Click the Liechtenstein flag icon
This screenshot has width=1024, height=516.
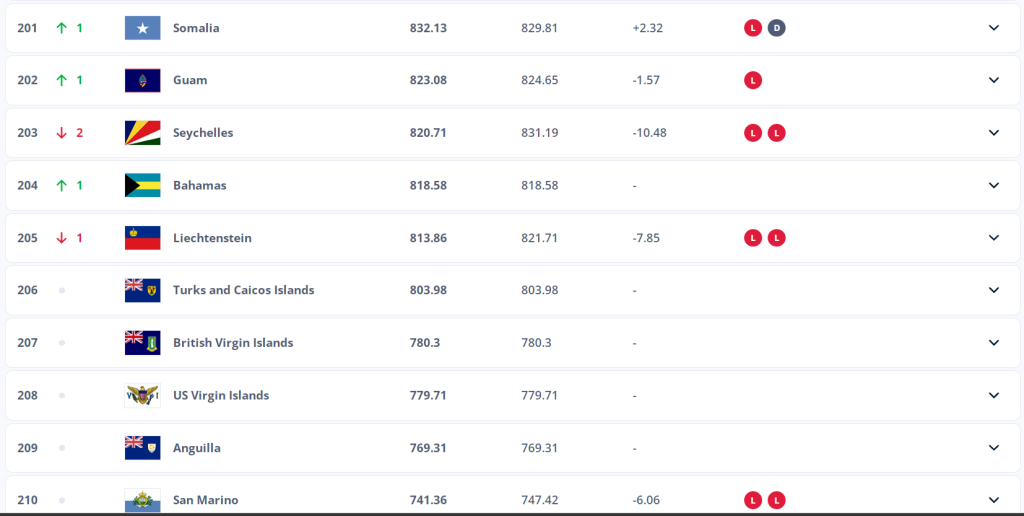(x=142, y=238)
